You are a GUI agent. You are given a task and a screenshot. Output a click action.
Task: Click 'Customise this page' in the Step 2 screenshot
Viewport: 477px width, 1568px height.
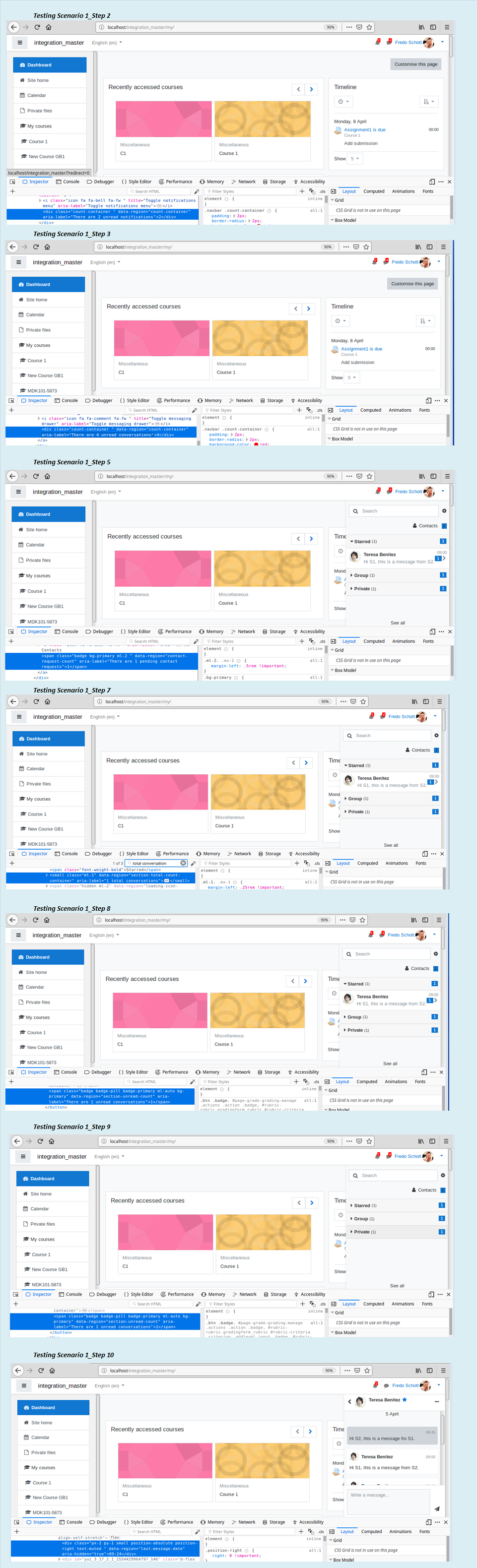click(415, 64)
